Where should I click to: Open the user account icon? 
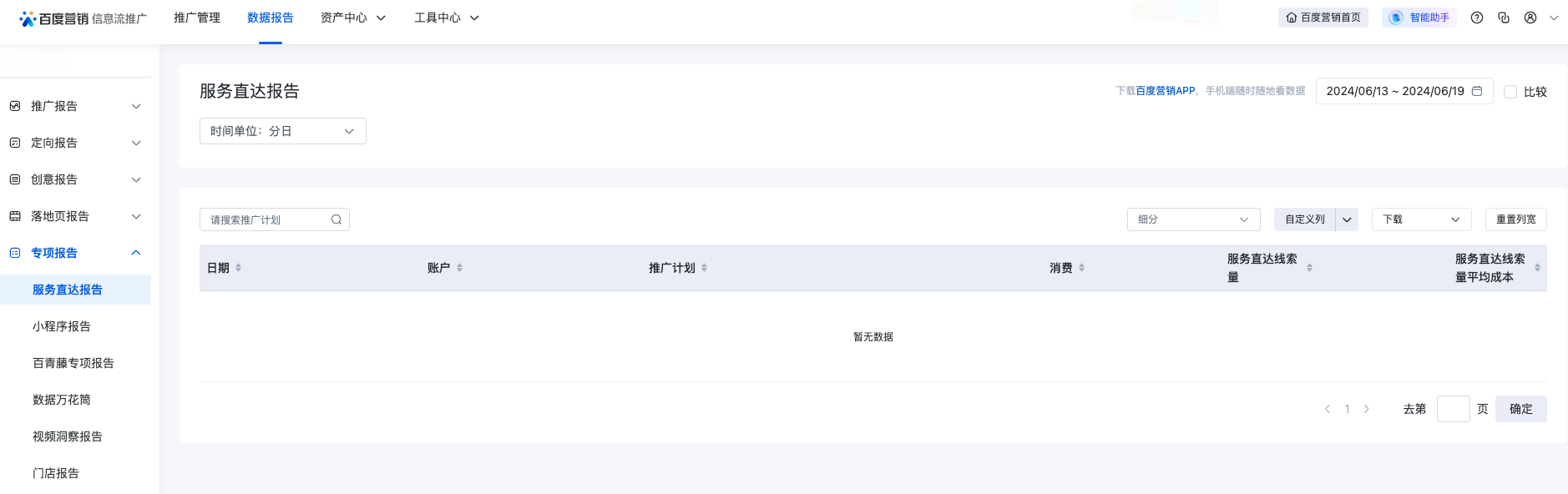[x=1530, y=18]
